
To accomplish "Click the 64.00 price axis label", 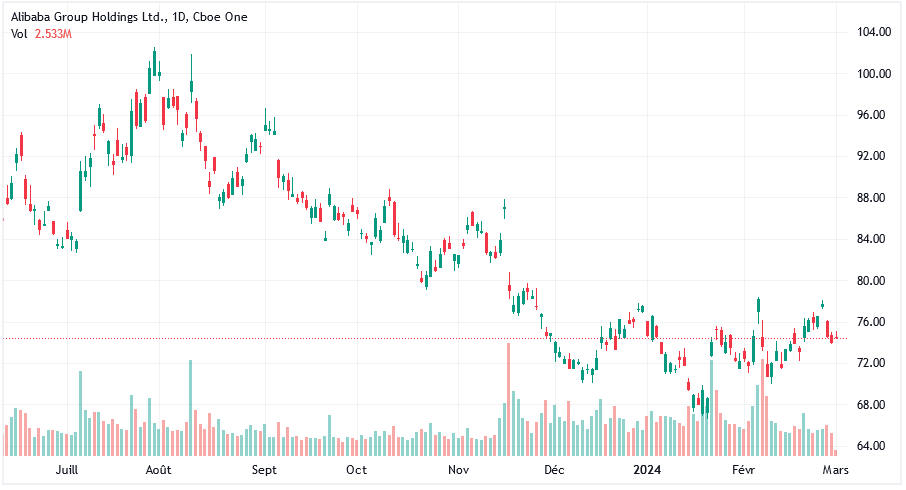I will click(x=875, y=446).
